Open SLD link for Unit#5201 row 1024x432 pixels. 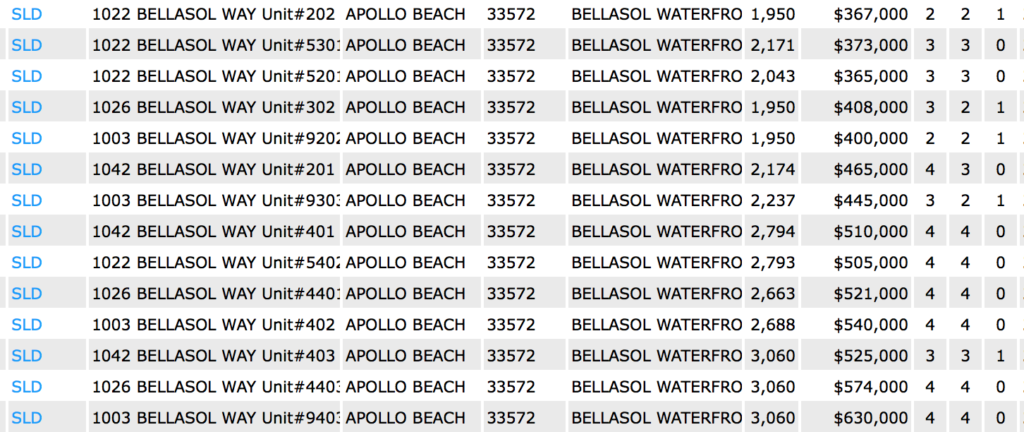tap(27, 76)
